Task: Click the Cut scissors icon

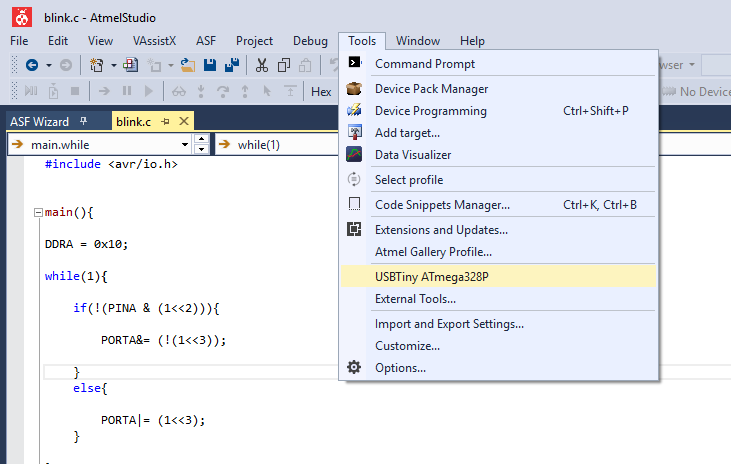Action: coord(262,65)
